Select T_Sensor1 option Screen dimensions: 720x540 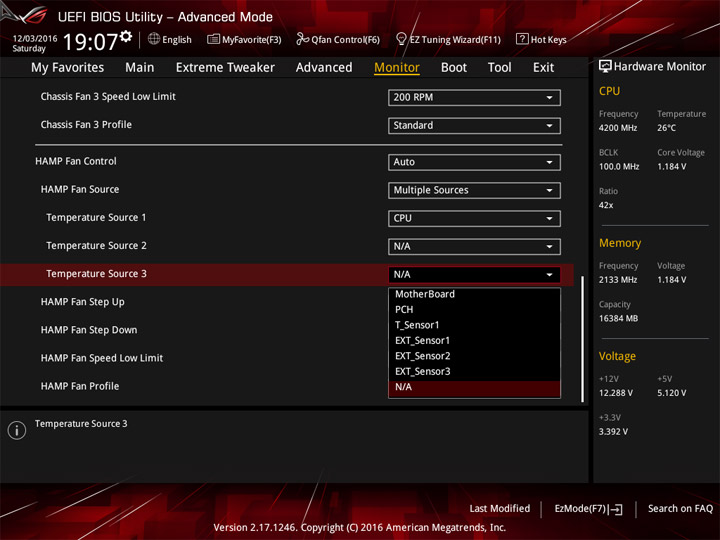click(x=474, y=325)
